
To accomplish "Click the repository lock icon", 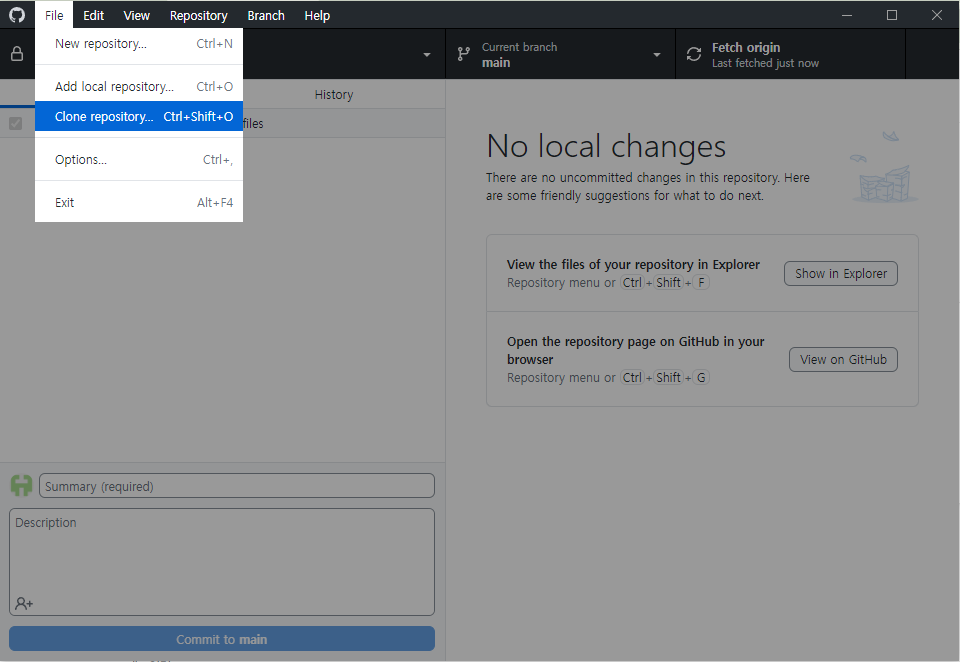I will click(17, 54).
